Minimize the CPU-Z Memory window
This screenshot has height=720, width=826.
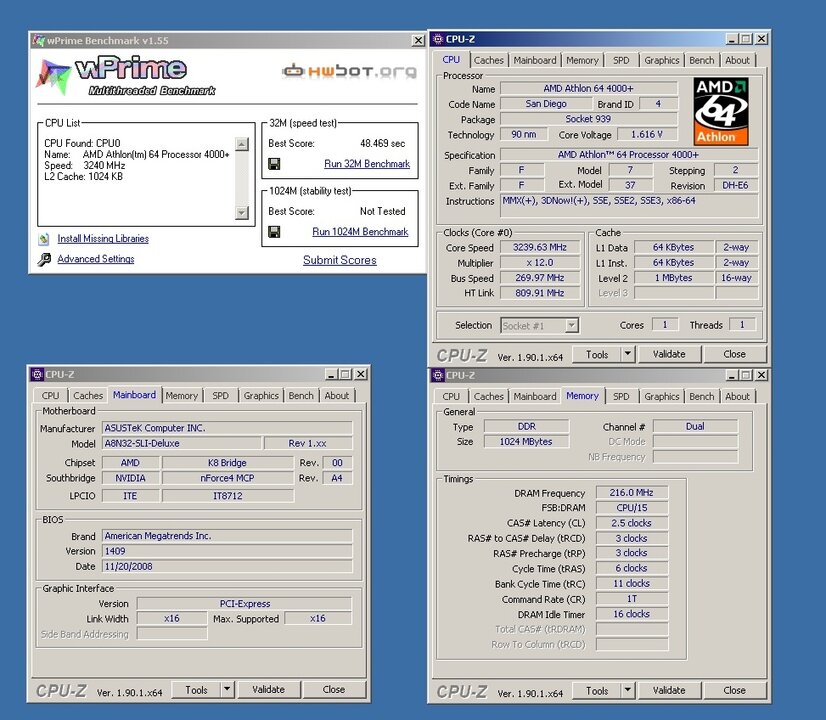pos(732,375)
